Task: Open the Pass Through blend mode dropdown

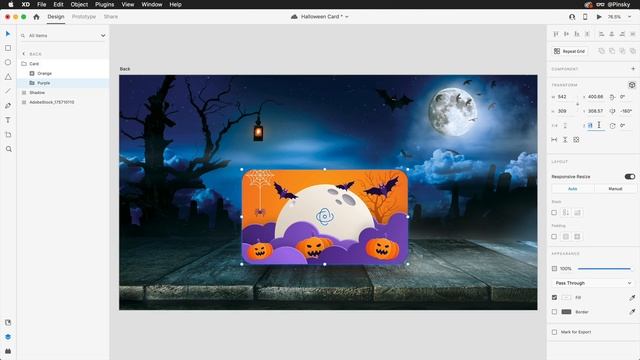Action: 593,283
